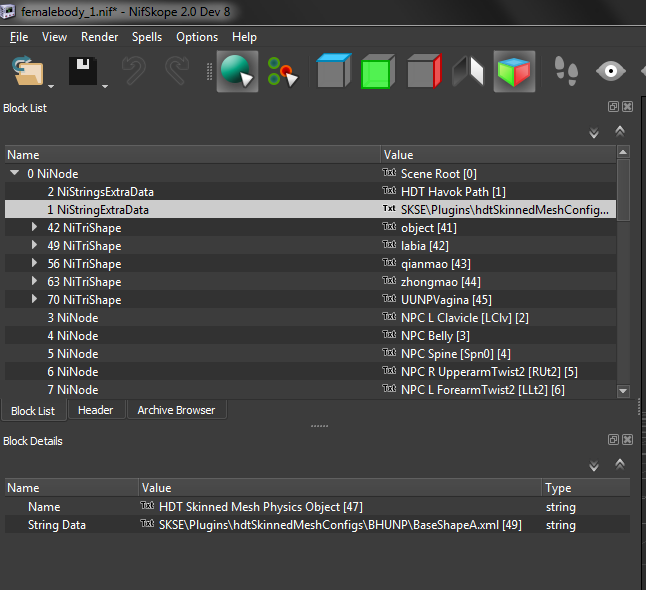The width and height of the screenshot is (646, 590).
Task: Select the 3 NiNode row
Action: click(x=310, y=318)
